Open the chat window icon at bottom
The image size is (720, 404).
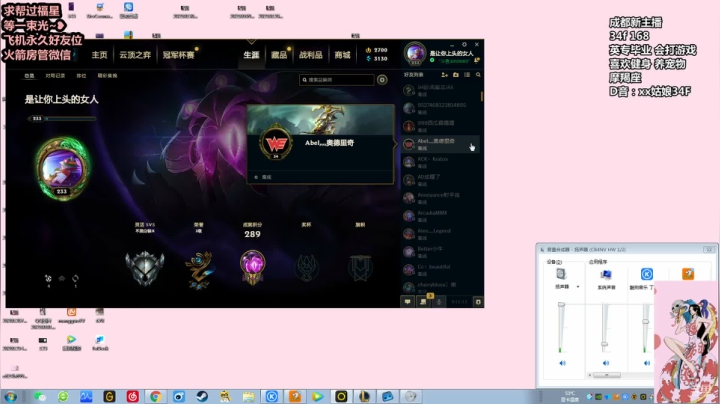coord(407,302)
